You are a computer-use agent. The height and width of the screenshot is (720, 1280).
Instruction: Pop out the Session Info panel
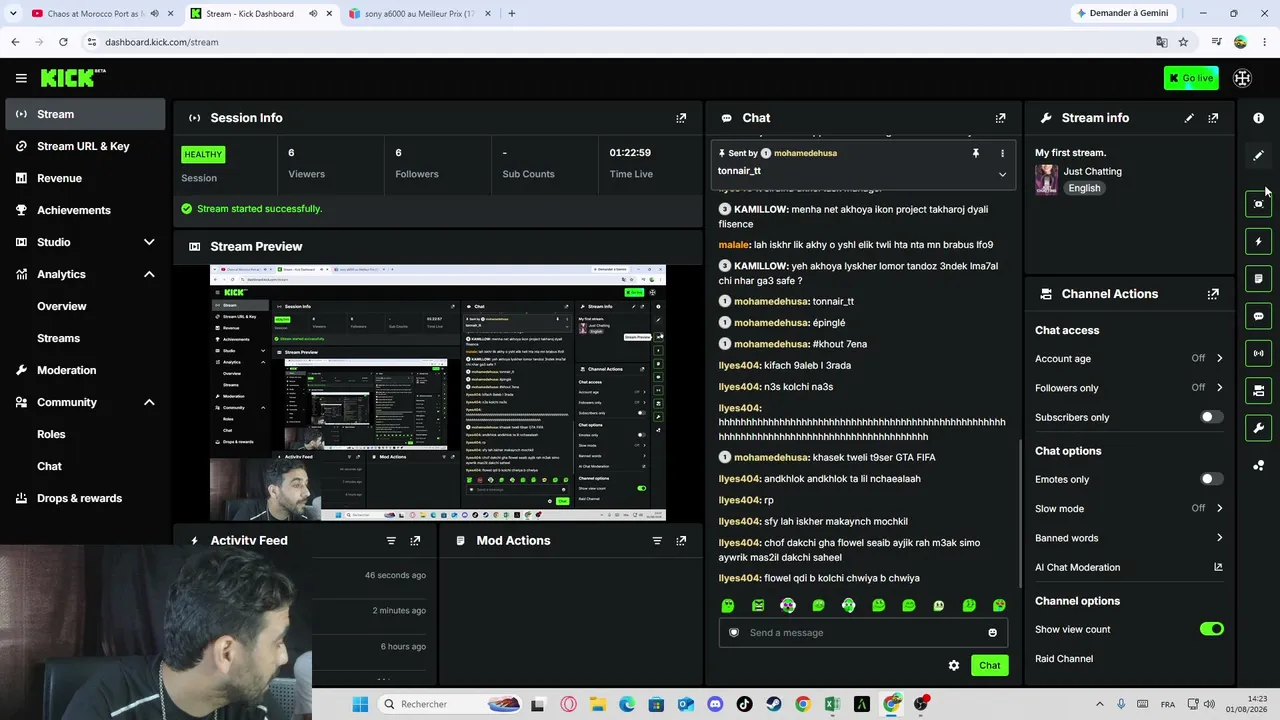(x=681, y=118)
